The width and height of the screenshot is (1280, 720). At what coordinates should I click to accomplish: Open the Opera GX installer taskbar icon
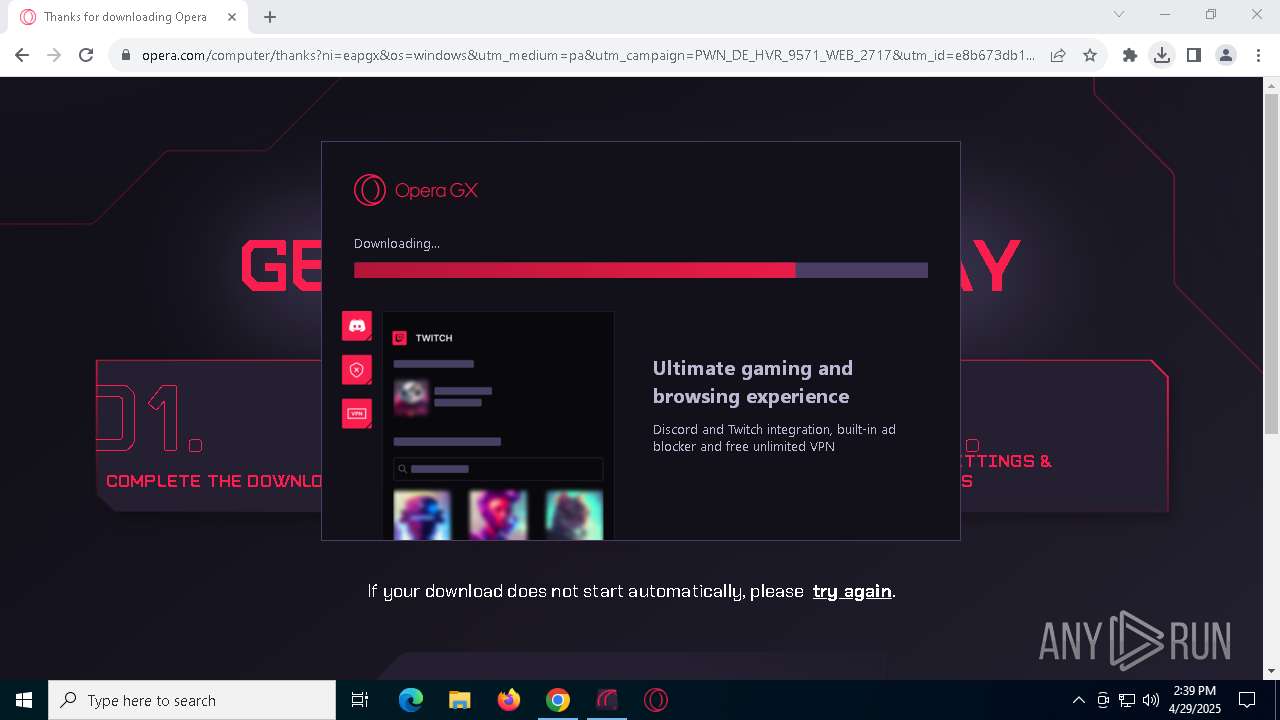click(607, 700)
